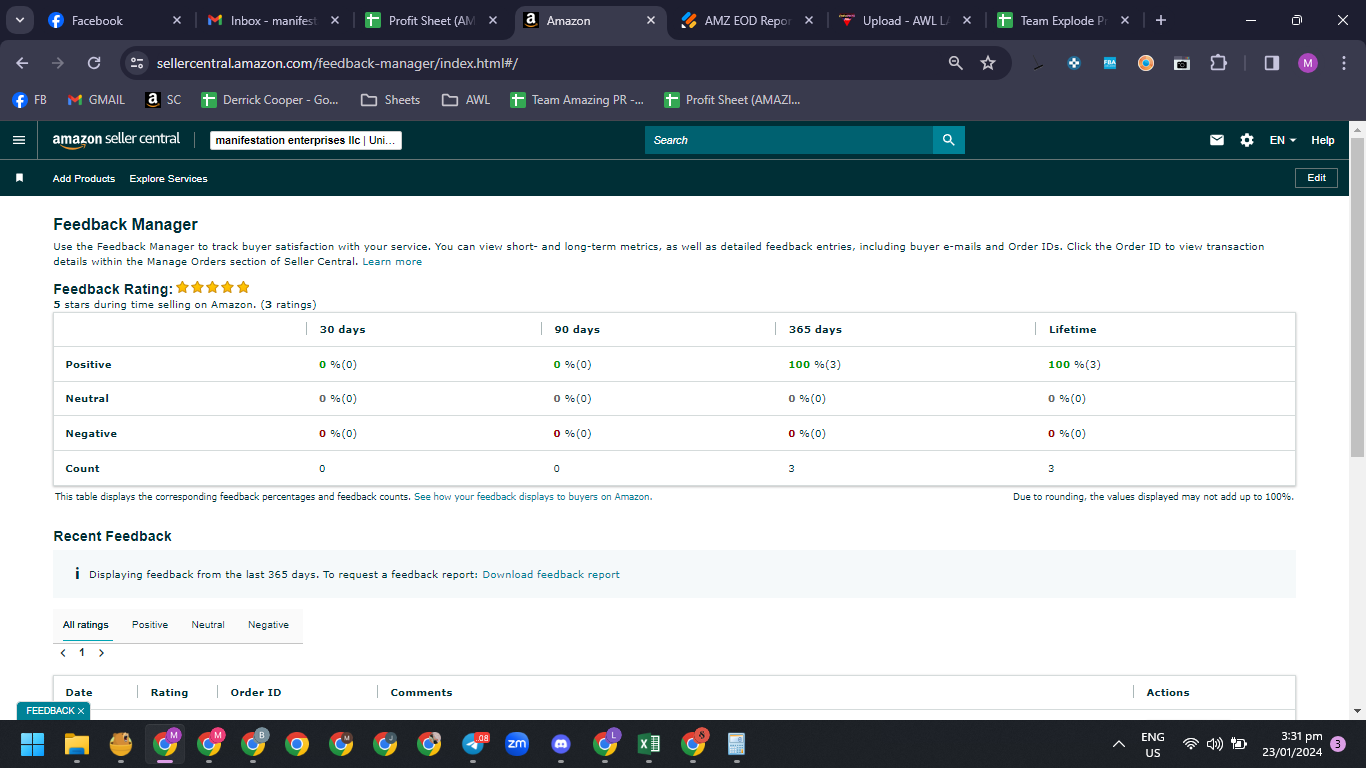Open Zoom from the taskbar
Screen dimensions: 1366x768
[x=517, y=744]
